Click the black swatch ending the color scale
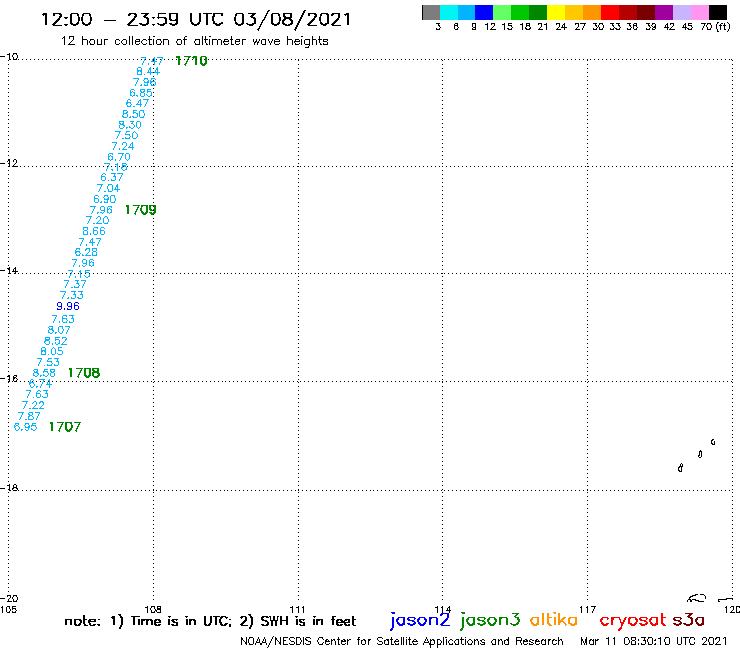740x650 pixels. click(718, 12)
